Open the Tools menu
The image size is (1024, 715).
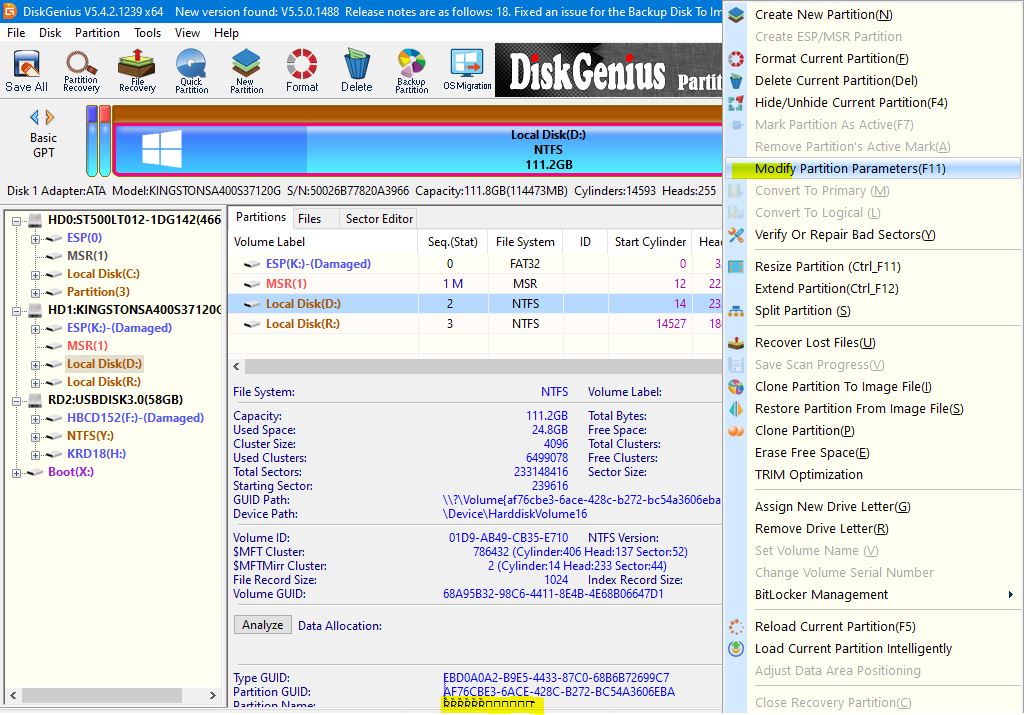pos(148,33)
